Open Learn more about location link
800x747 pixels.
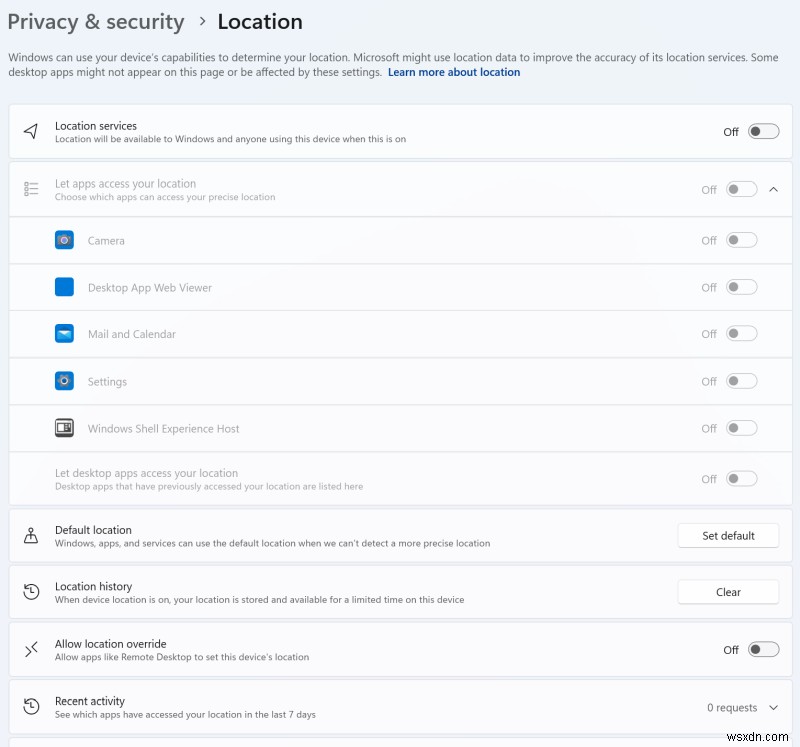pos(454,72)
